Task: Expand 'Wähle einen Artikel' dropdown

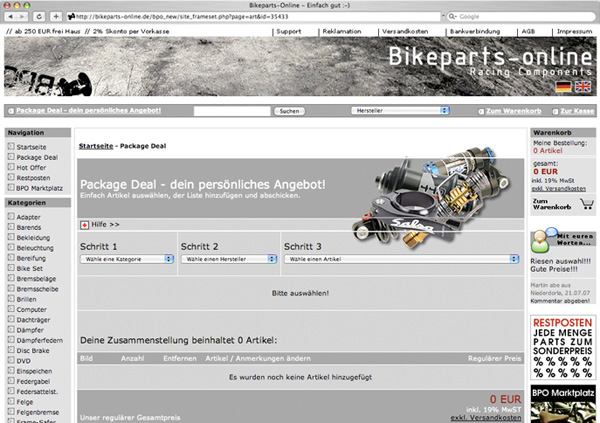Action: pos(401,259)
